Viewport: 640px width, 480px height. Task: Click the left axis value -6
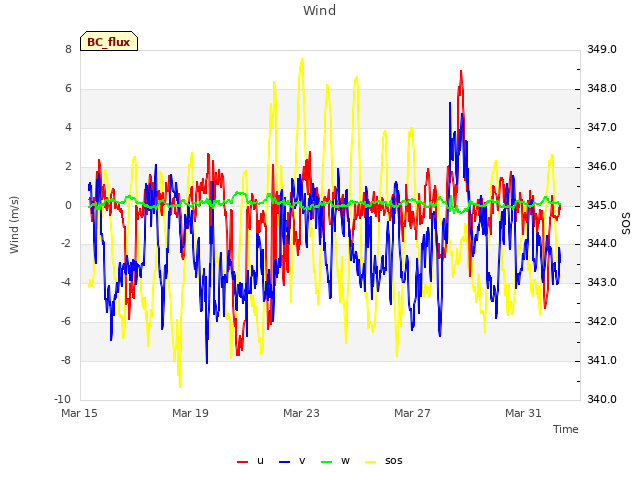click(66, 321)
